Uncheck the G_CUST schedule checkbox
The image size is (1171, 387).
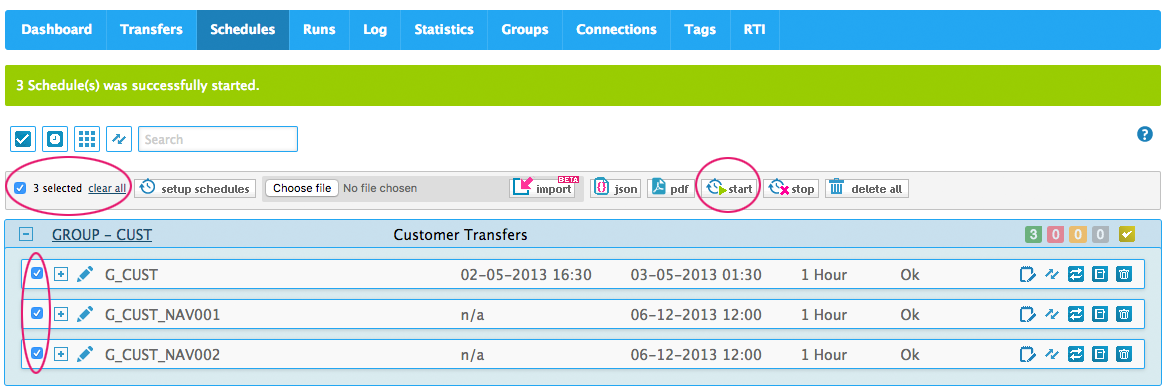tap(37, 273)
